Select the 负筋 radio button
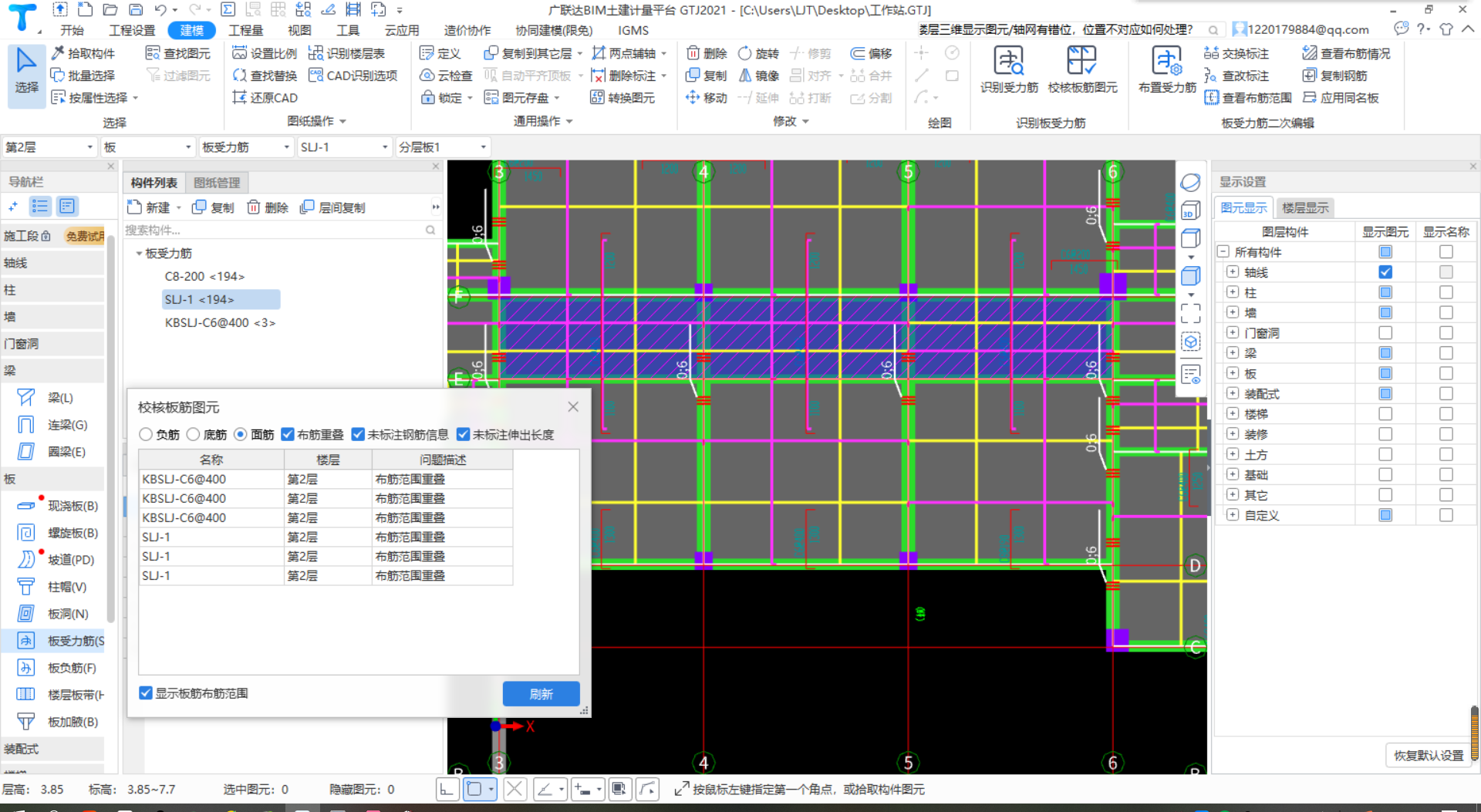This screenshot has height=812, width=1481. tap(146, 435)
